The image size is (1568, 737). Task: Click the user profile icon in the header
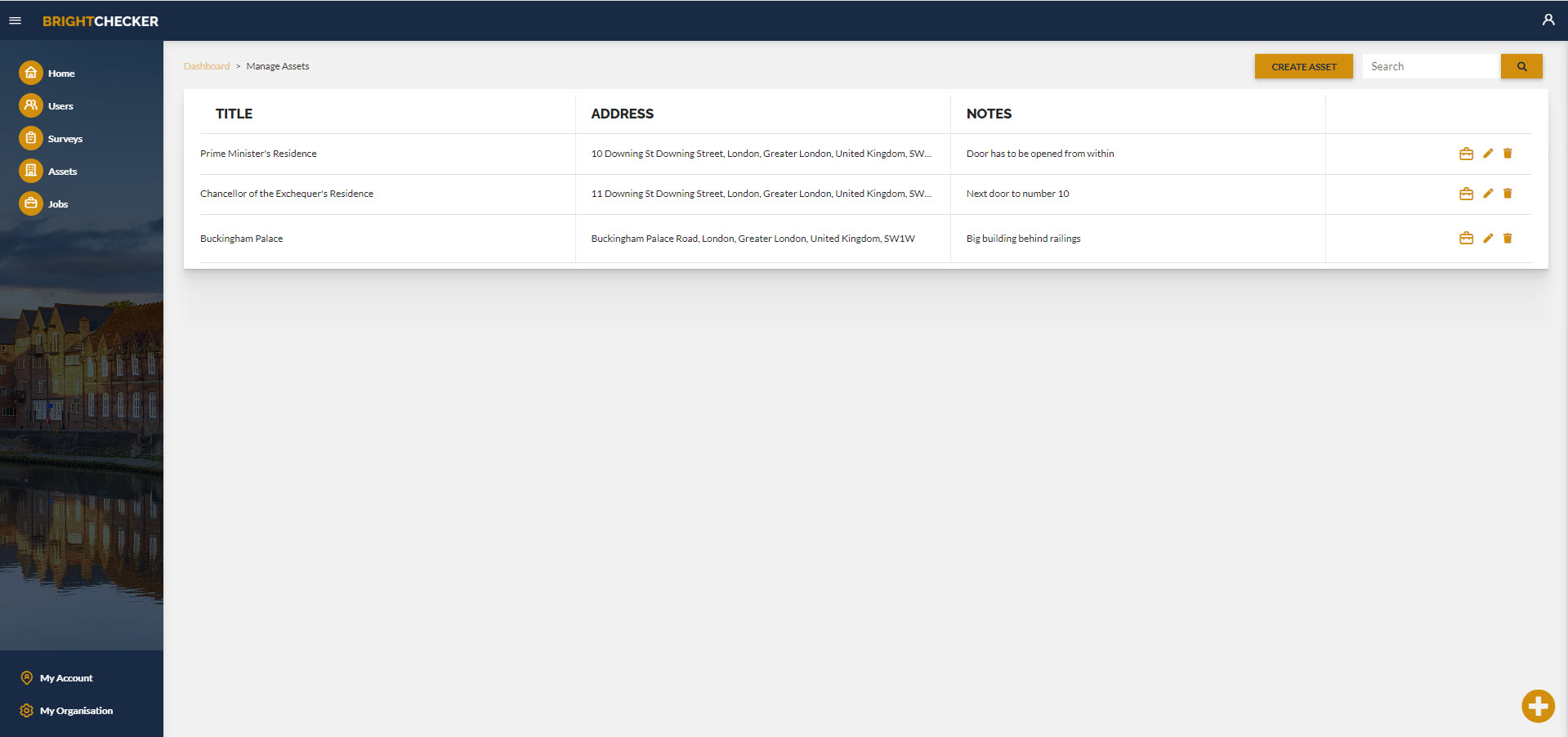1548,20
